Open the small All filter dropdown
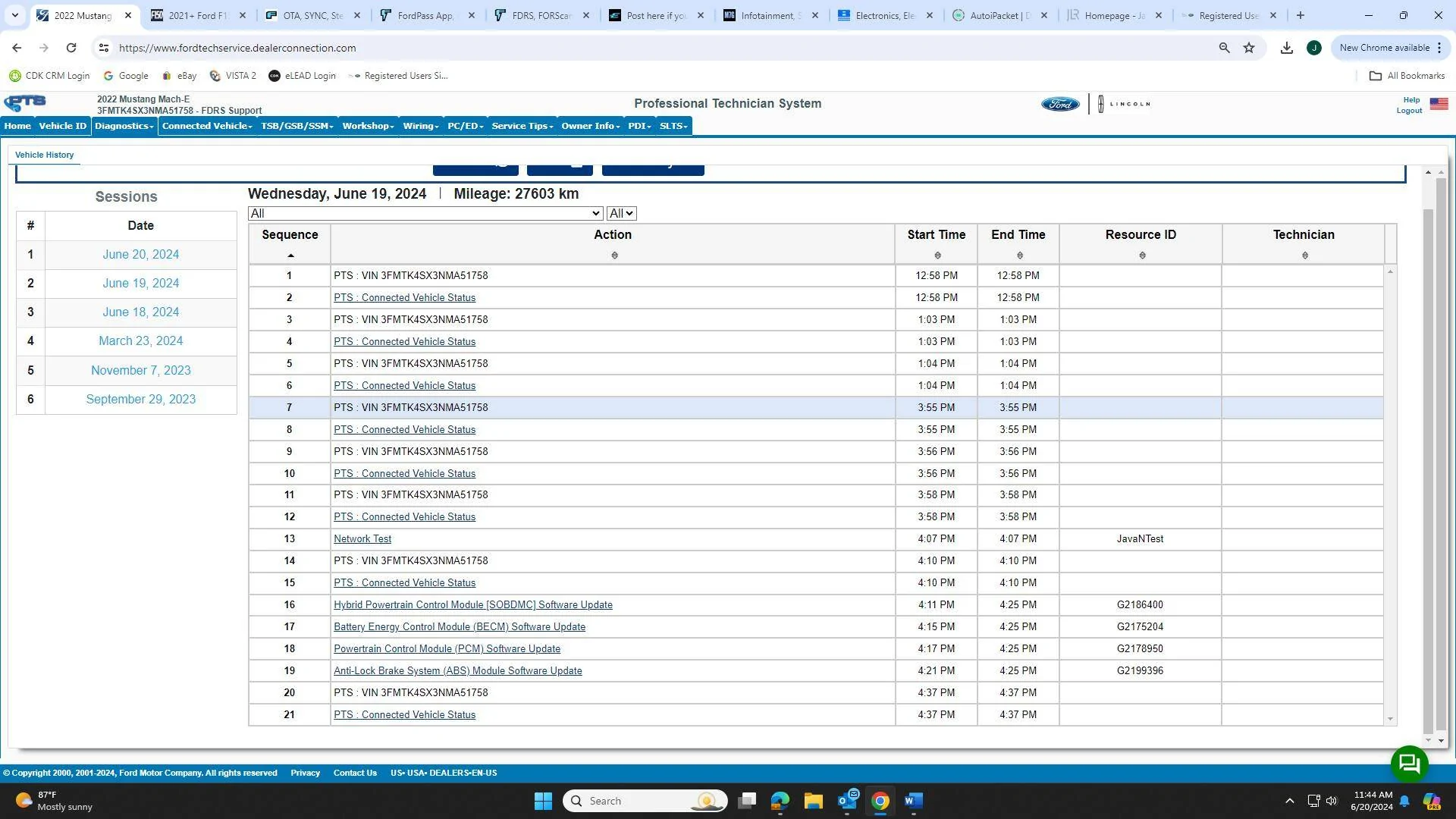 pos(621,214)
